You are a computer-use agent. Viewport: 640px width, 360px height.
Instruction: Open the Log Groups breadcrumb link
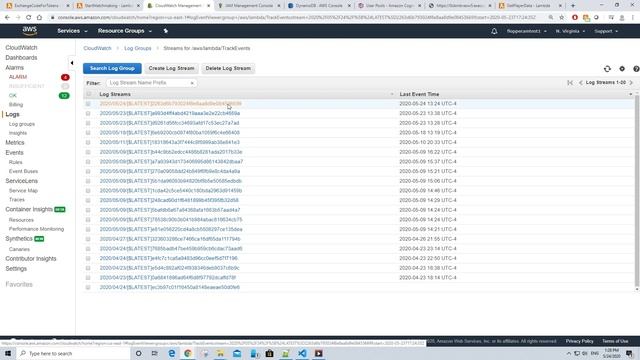[x=138, y=48]
